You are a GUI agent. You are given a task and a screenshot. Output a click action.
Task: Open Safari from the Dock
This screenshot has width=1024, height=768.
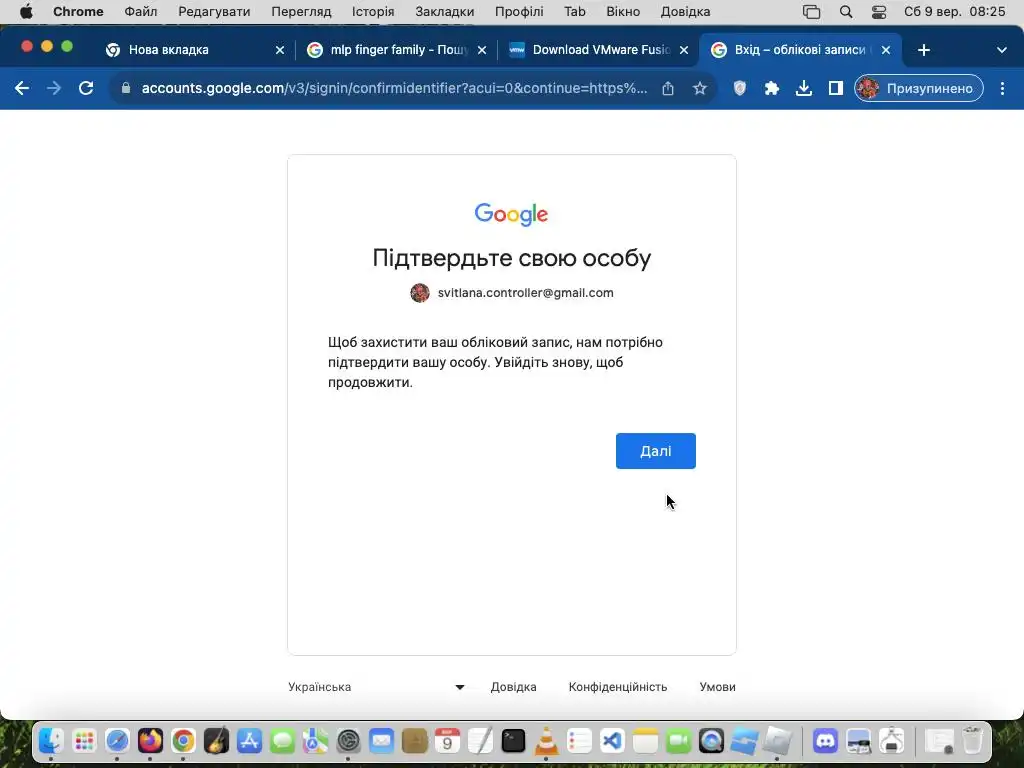[118, 741]
